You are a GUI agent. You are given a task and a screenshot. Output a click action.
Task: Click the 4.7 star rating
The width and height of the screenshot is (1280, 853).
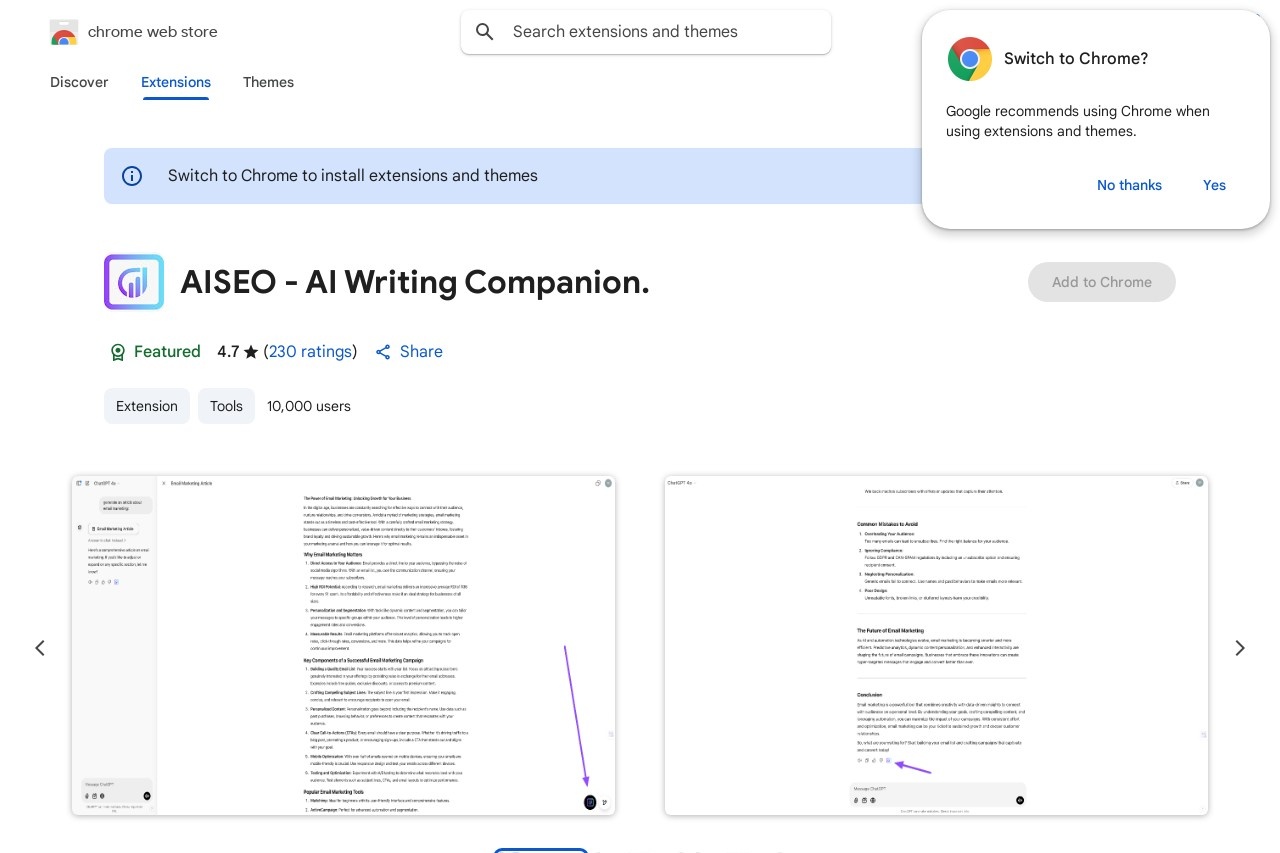[x=238, y=352]
